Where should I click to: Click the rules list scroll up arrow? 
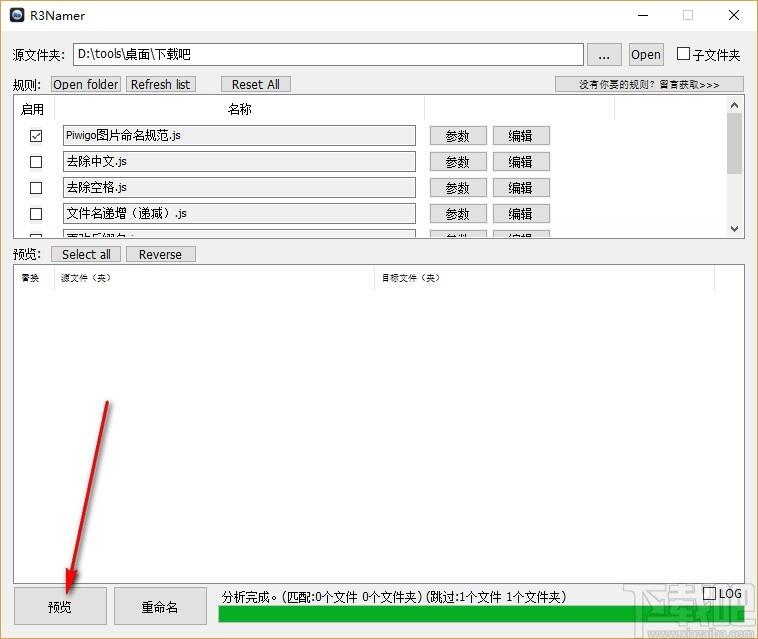pos(734,105)
